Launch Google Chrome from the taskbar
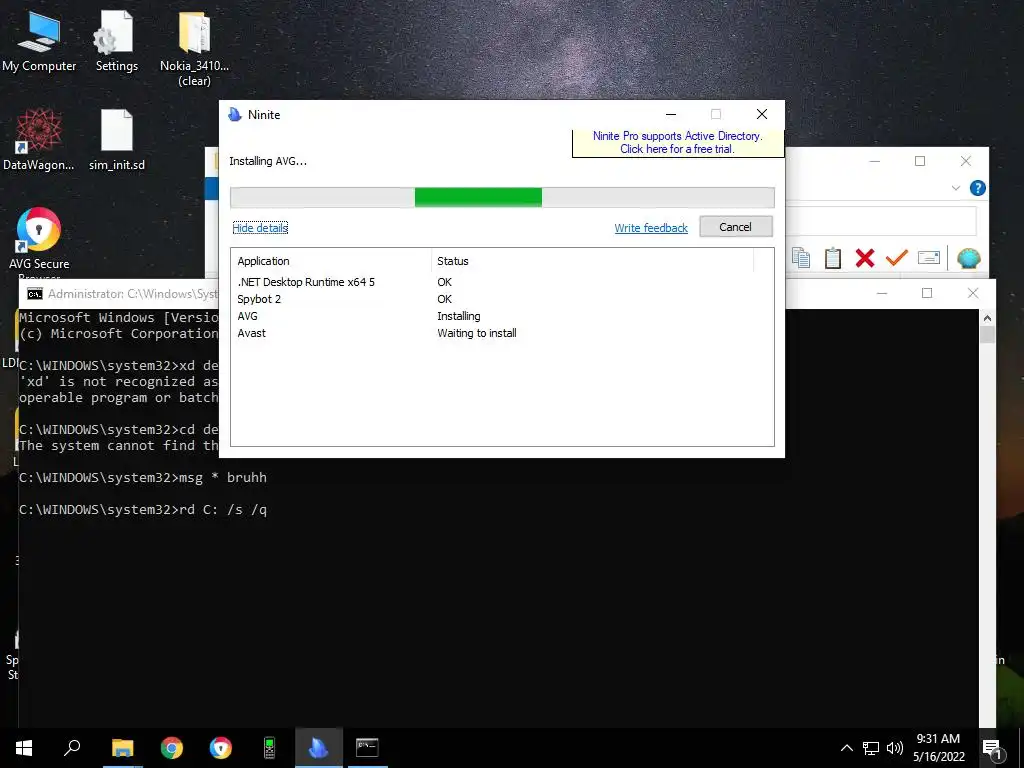Viewport: 1024px width, 768px height. point(172,748)
